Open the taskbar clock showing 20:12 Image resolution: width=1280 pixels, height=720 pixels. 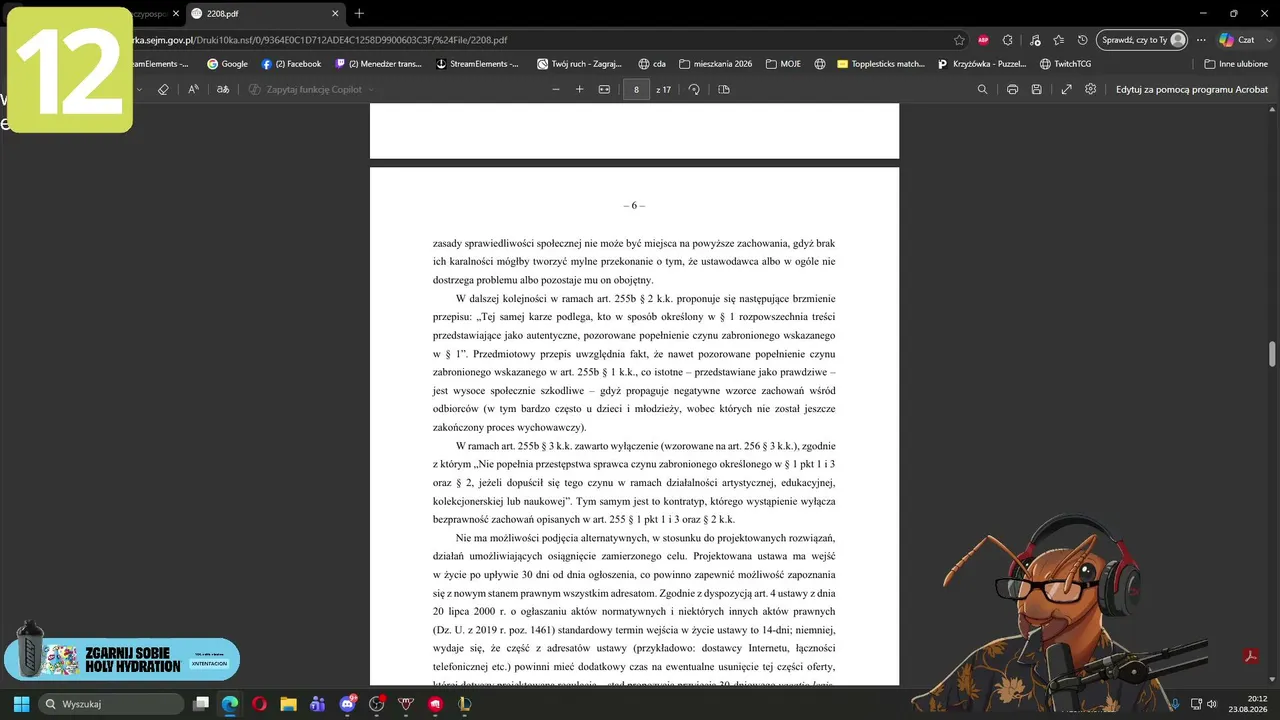pos(1248,704)
